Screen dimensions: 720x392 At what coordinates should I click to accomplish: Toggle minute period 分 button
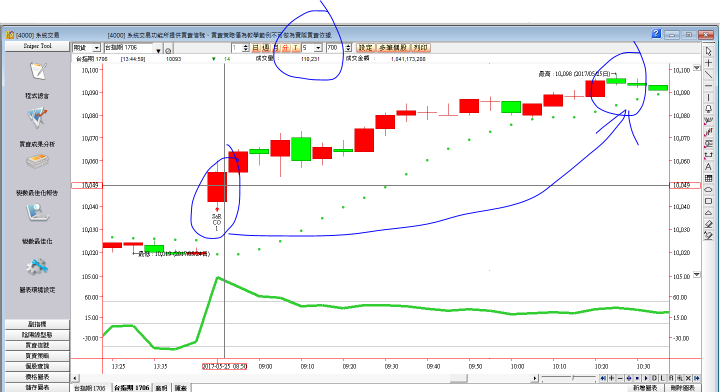pyautogui.click(x=286, y=48)
